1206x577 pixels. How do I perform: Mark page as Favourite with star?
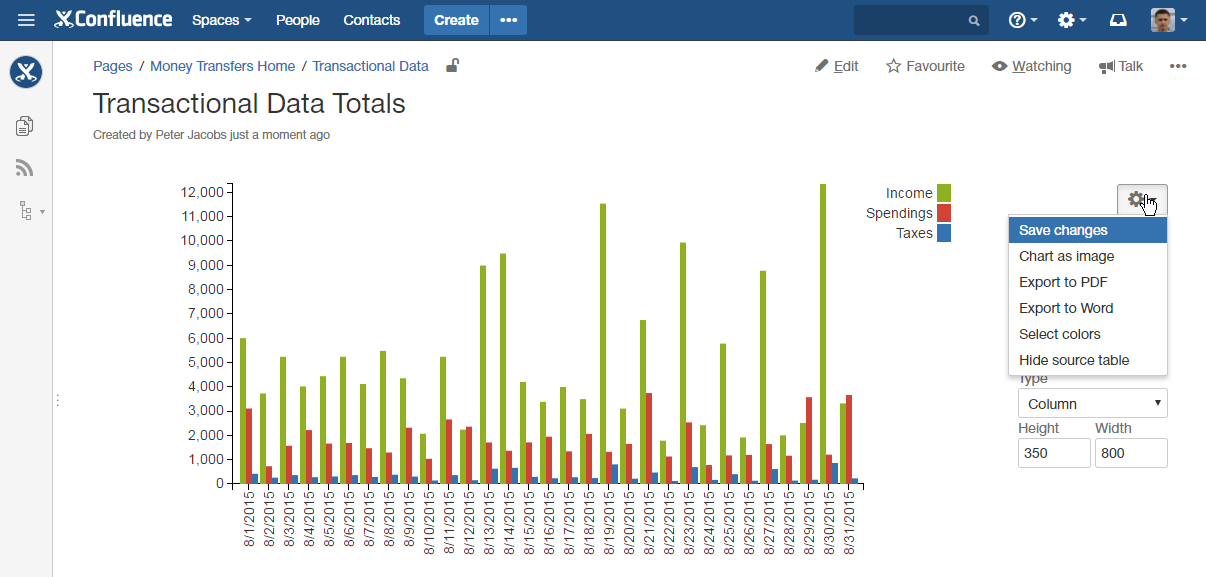tap(925, 66)
